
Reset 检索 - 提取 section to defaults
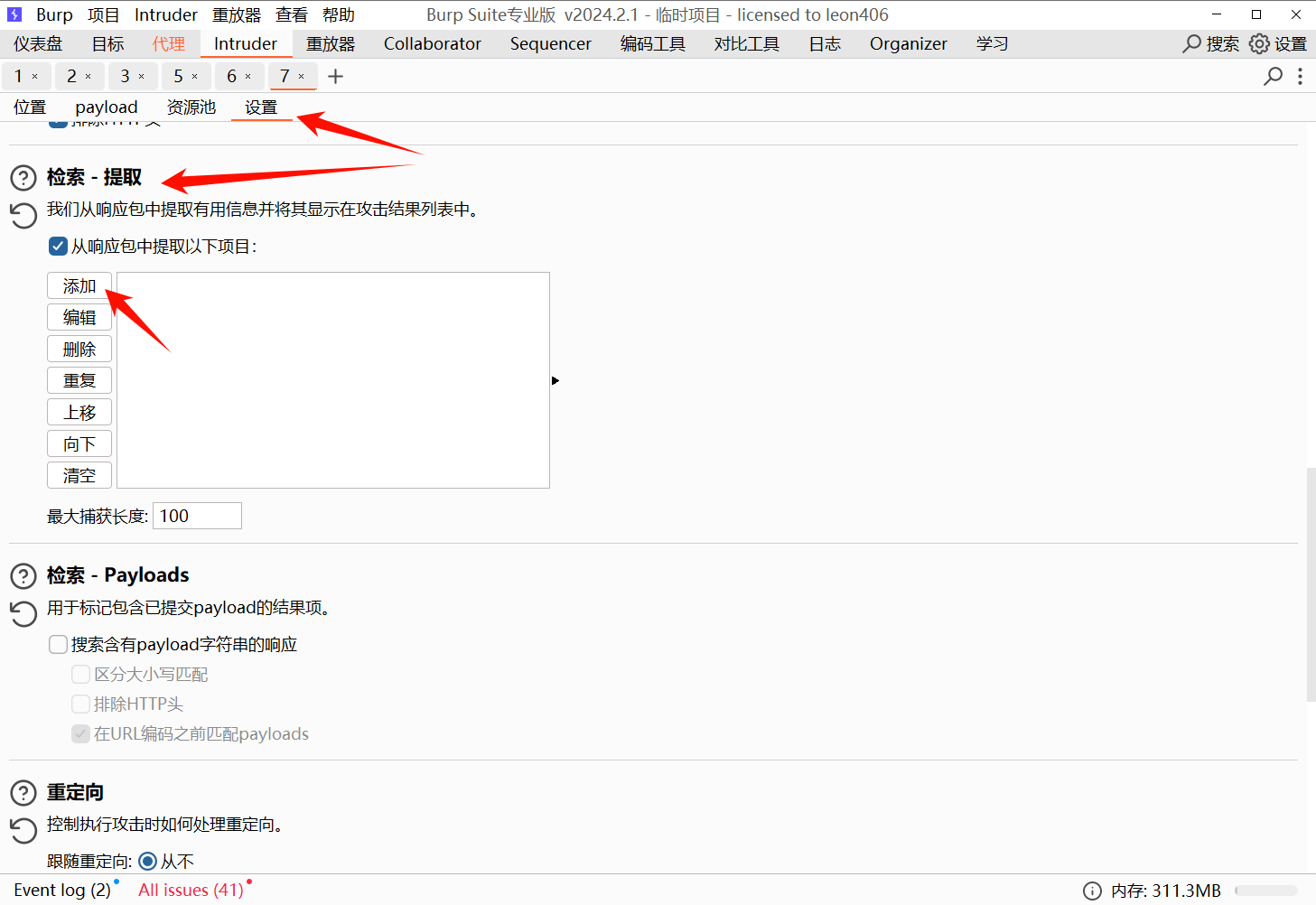(23, 215)
